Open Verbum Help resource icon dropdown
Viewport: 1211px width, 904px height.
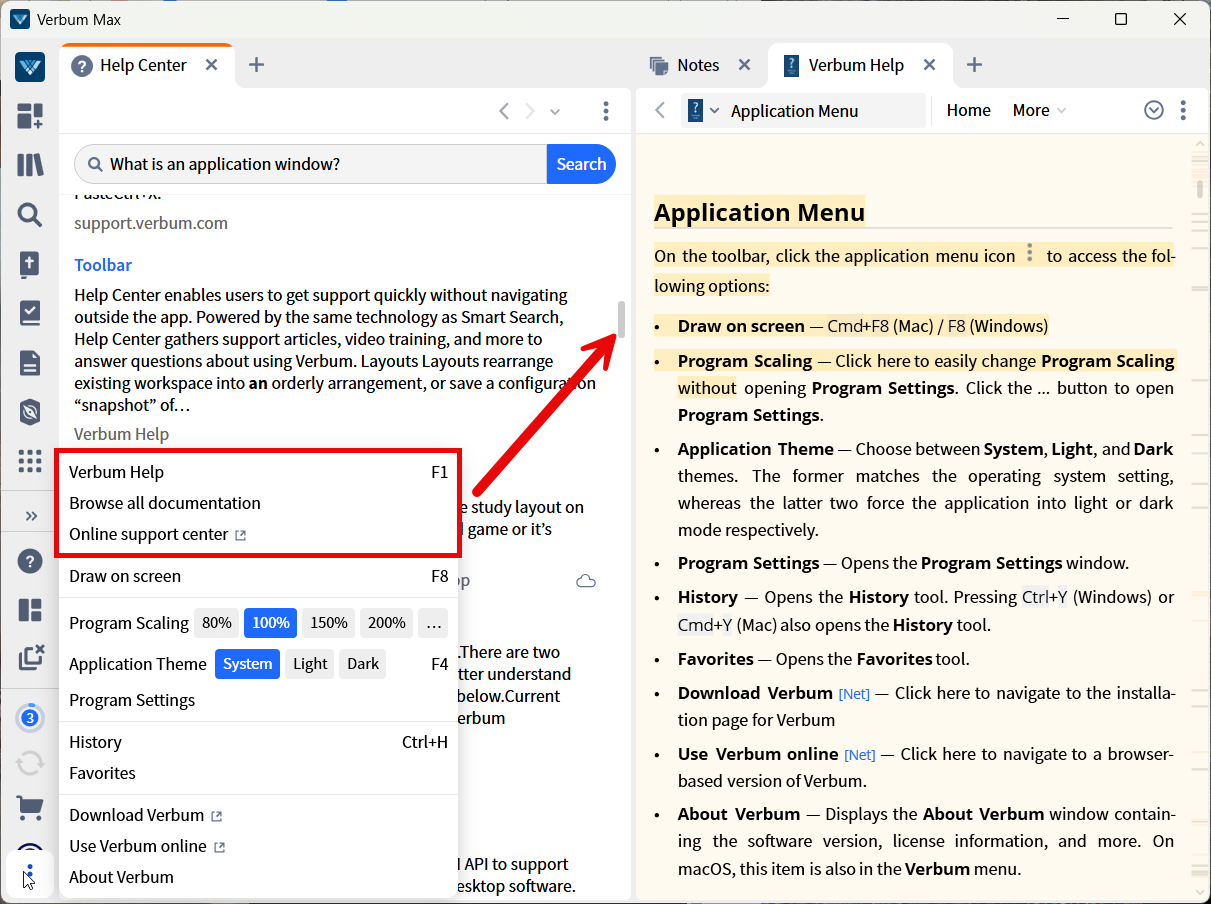click(703, 111)
